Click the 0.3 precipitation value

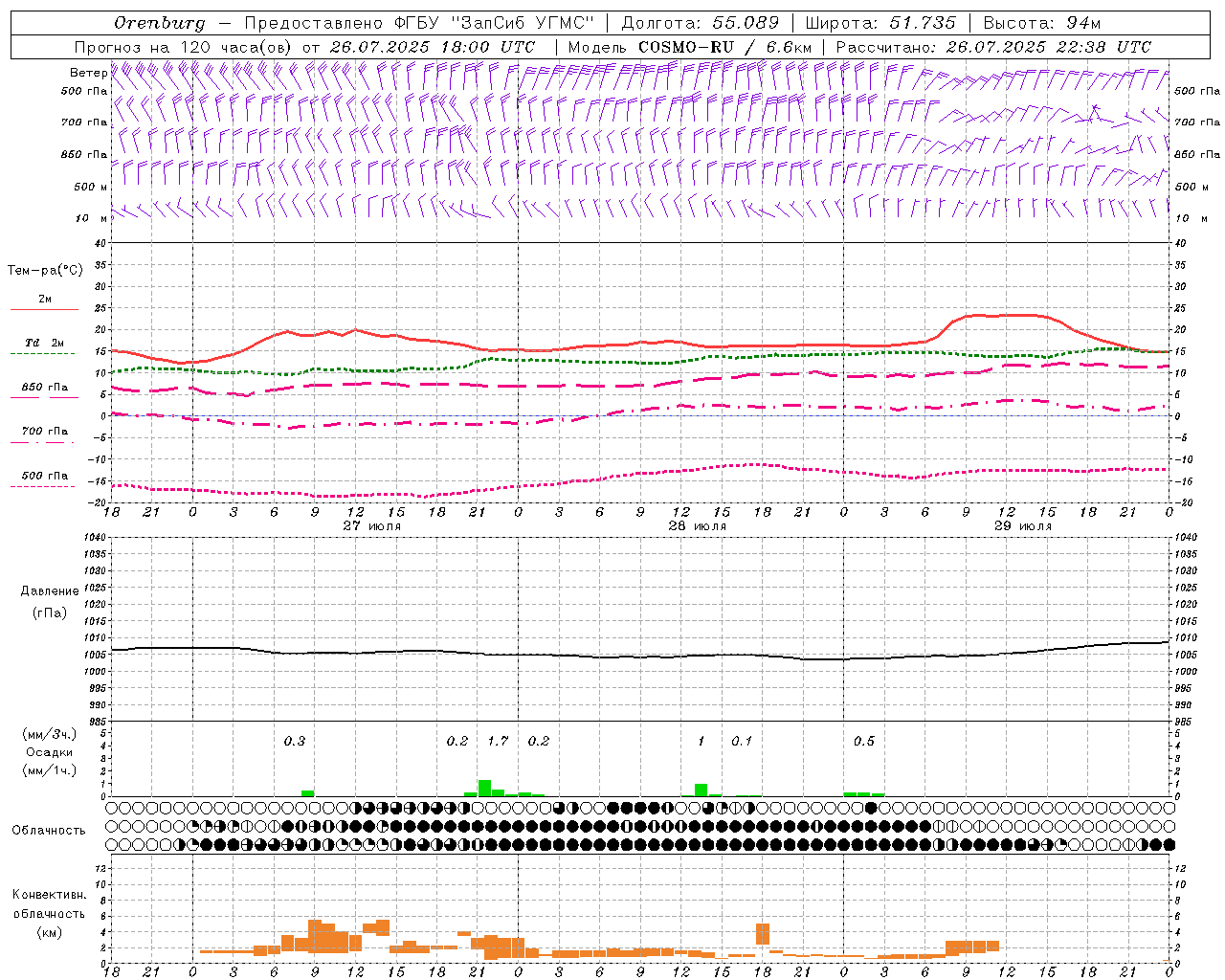[x=294, y=741]
